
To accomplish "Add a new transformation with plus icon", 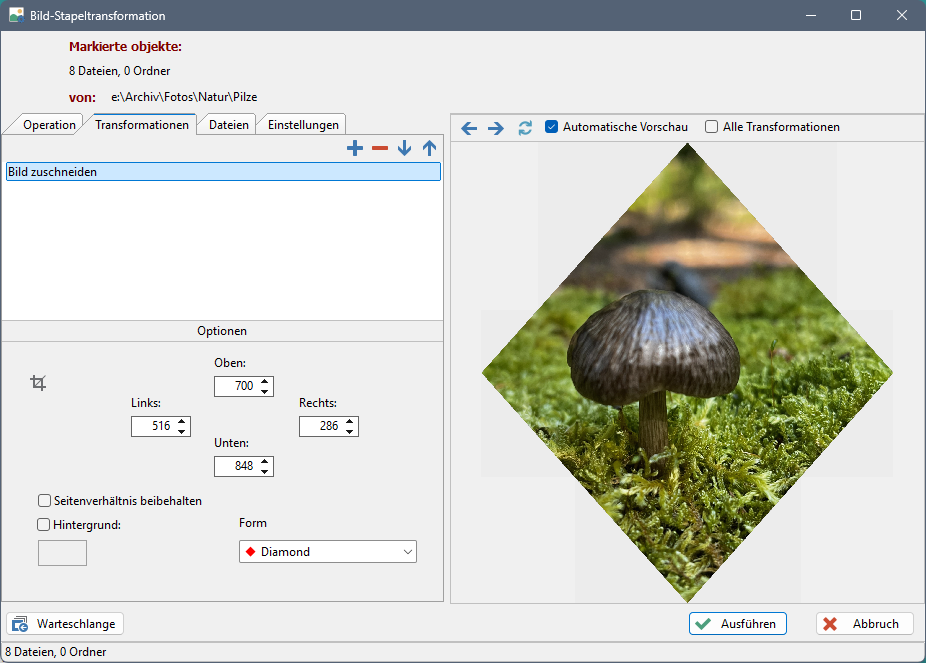I will coord(355,148).
